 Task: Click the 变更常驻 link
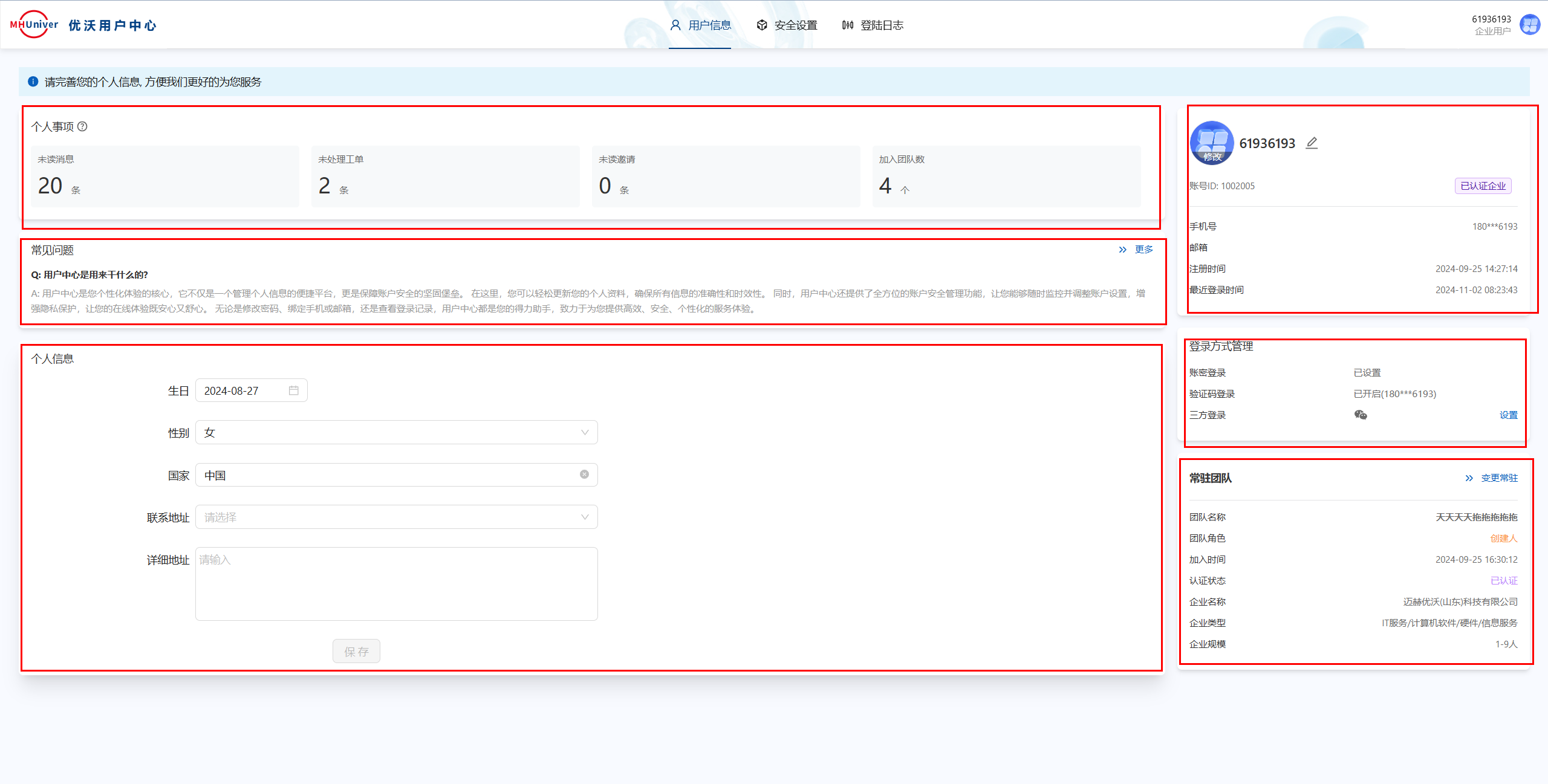(x=1498, y=478)
